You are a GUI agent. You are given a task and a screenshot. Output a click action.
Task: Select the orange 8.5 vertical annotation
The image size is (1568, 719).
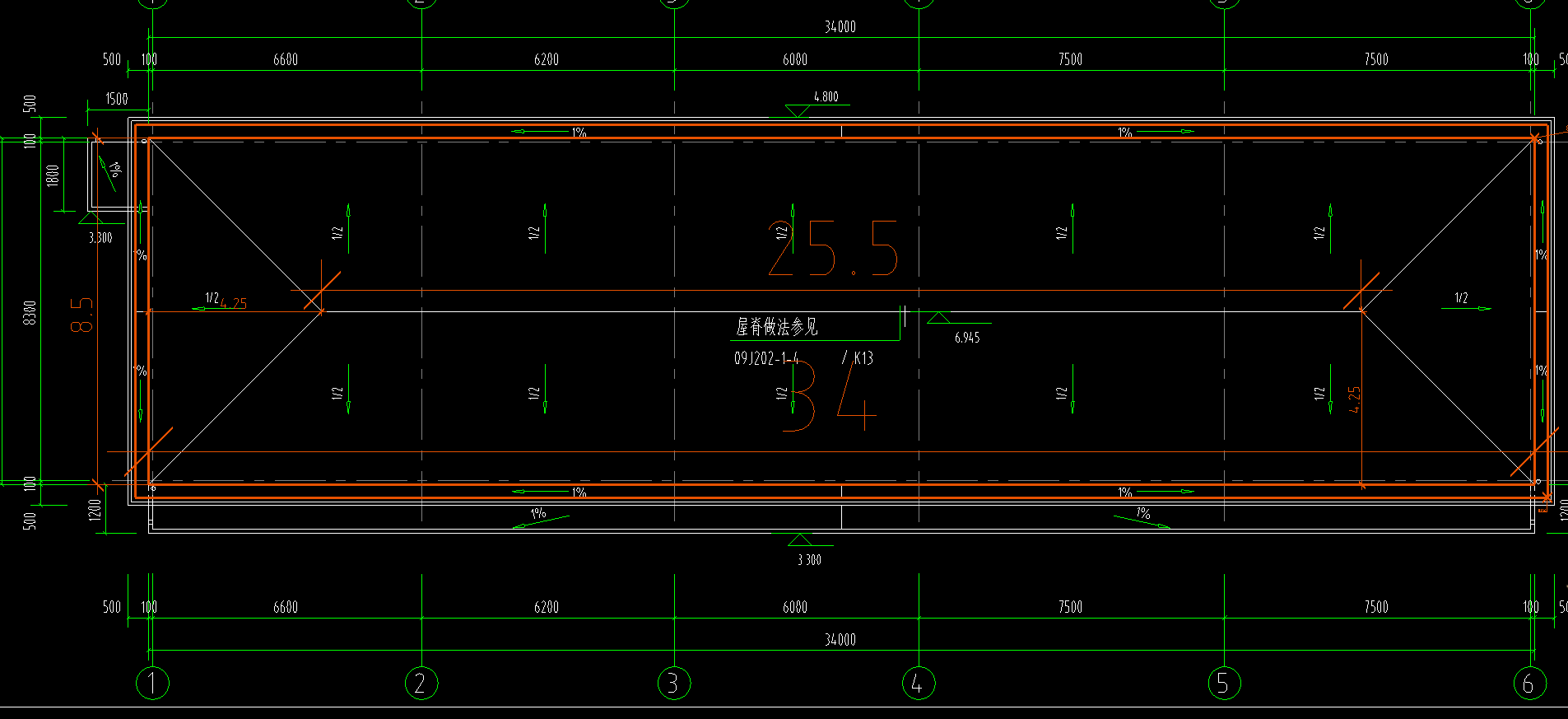point(82,315)
